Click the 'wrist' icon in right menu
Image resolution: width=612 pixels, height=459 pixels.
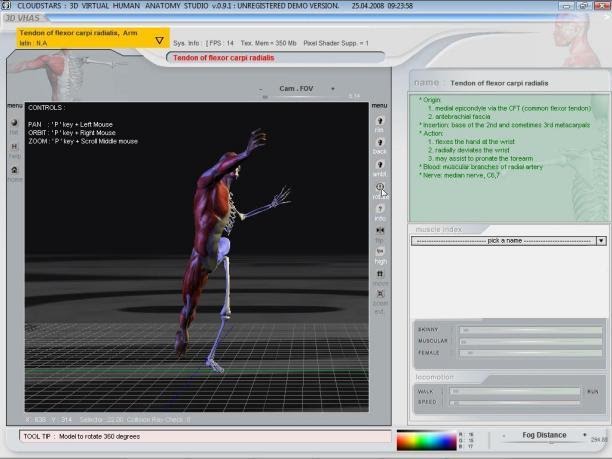380,165
